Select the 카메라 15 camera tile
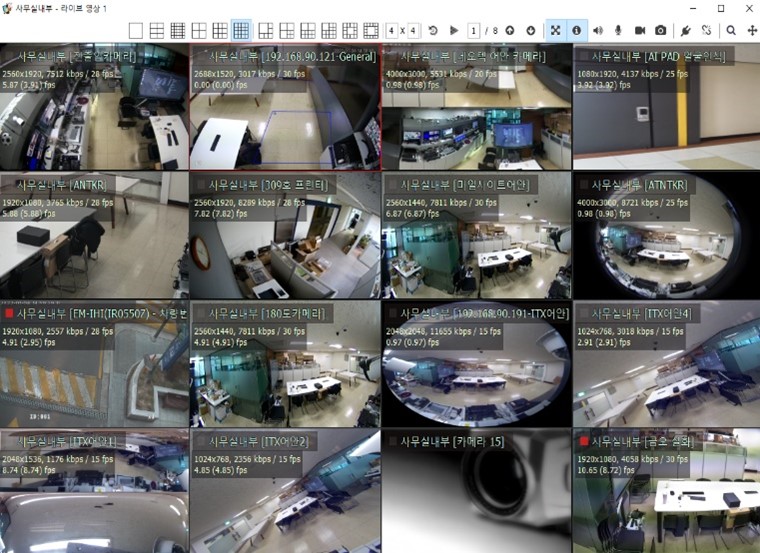 pyautogui.click(x=475, y=495)
